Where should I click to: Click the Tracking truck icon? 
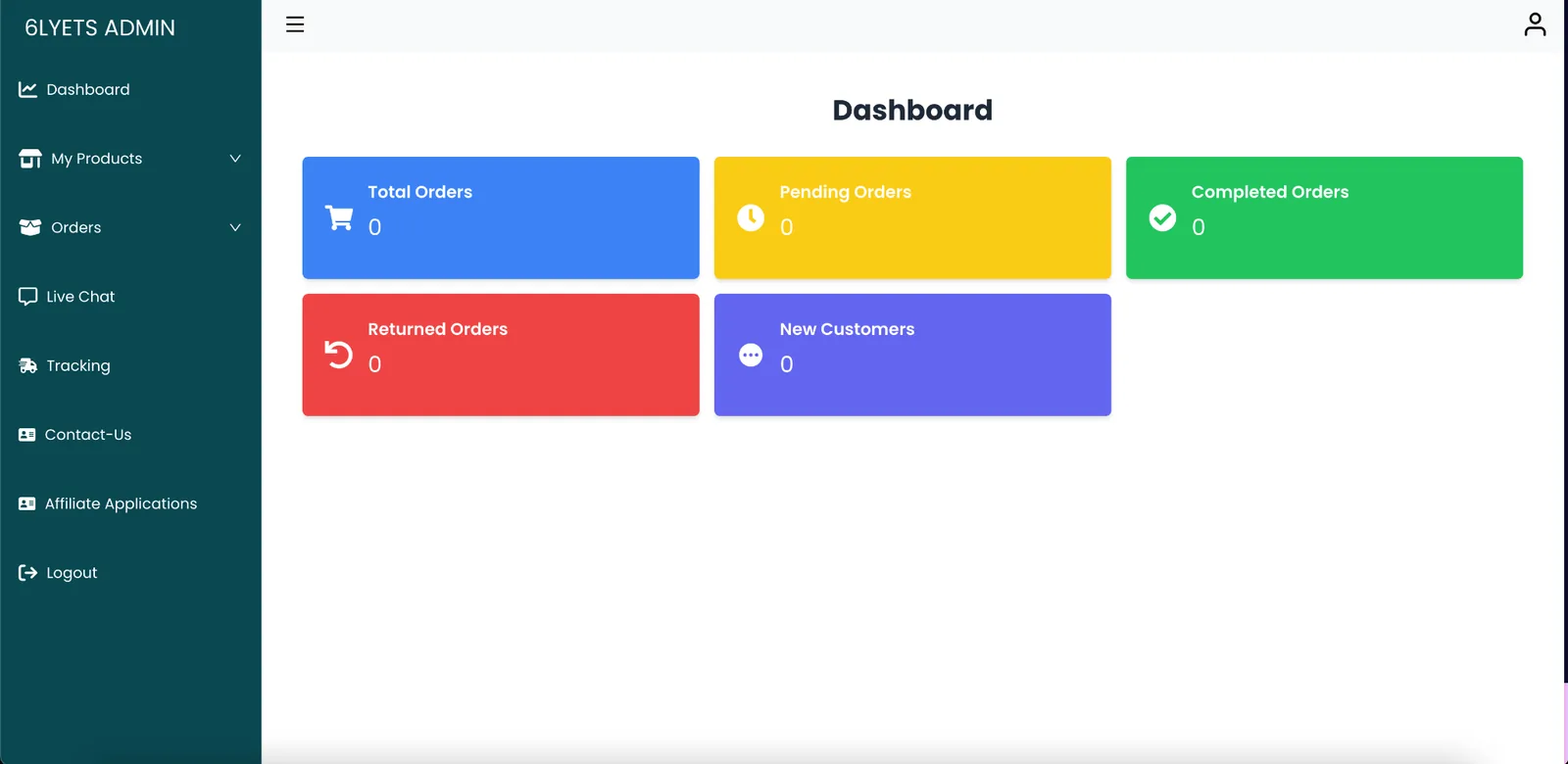click(27, 365)
